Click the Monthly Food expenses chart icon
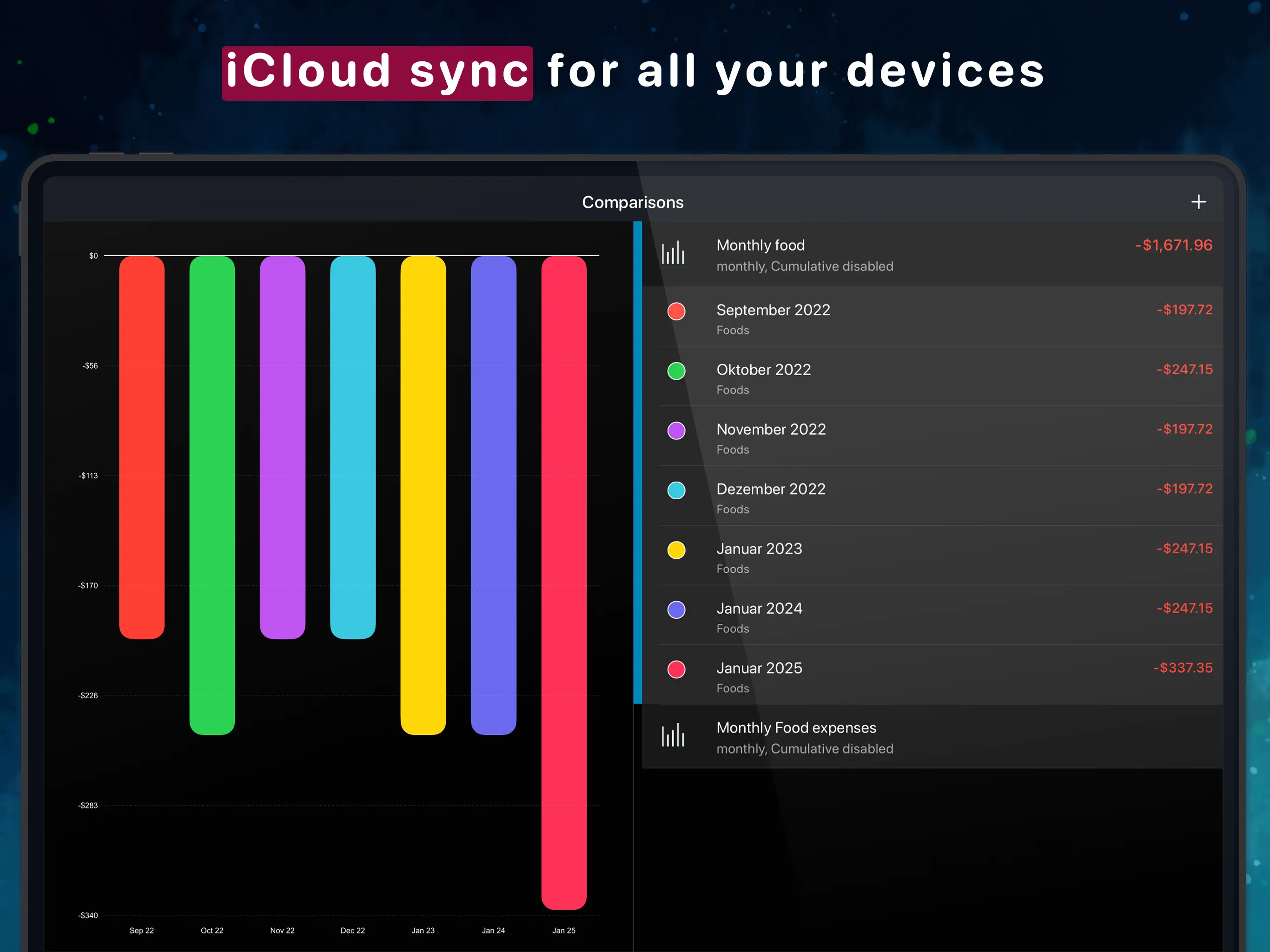 (673, 735)
